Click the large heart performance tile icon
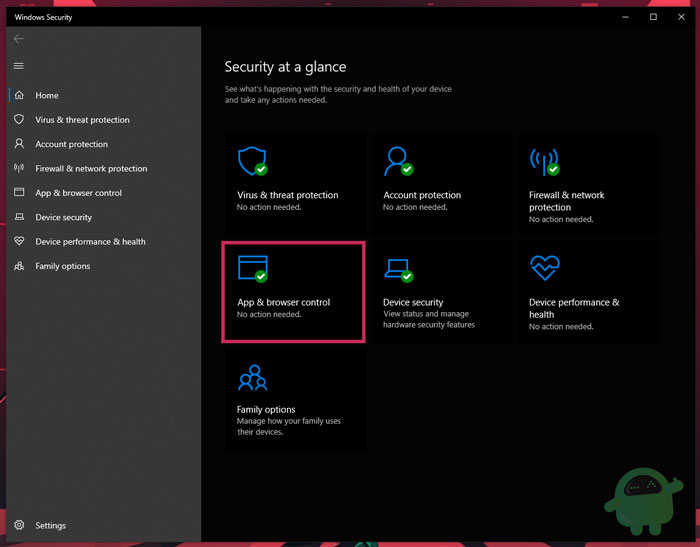The image size is (700, 547). click(545, 267)
